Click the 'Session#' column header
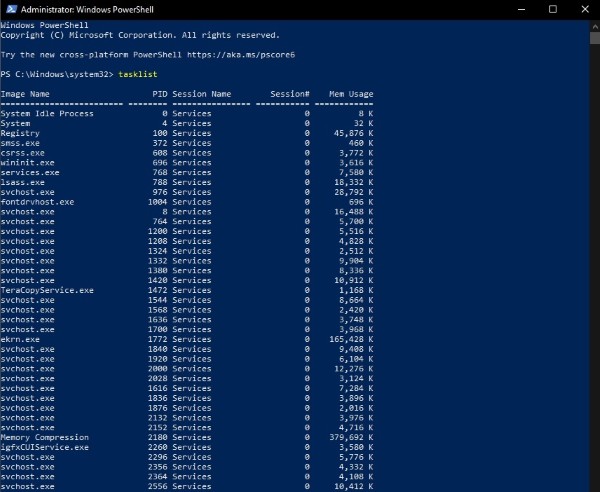The width and height of the screenshot is (600, 492). [x=290, y=94]
